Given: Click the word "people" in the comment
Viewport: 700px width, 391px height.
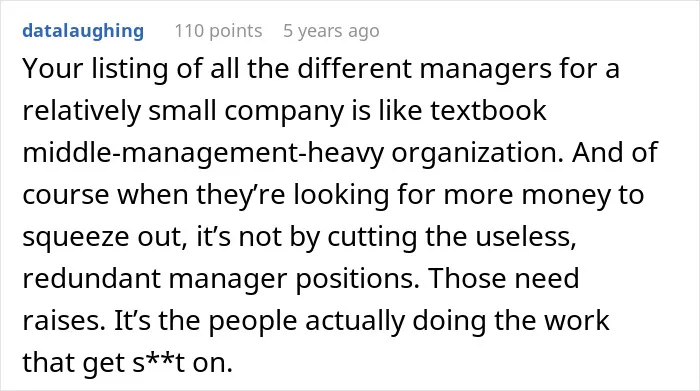Looking at the screenshot, I should 253,323.
